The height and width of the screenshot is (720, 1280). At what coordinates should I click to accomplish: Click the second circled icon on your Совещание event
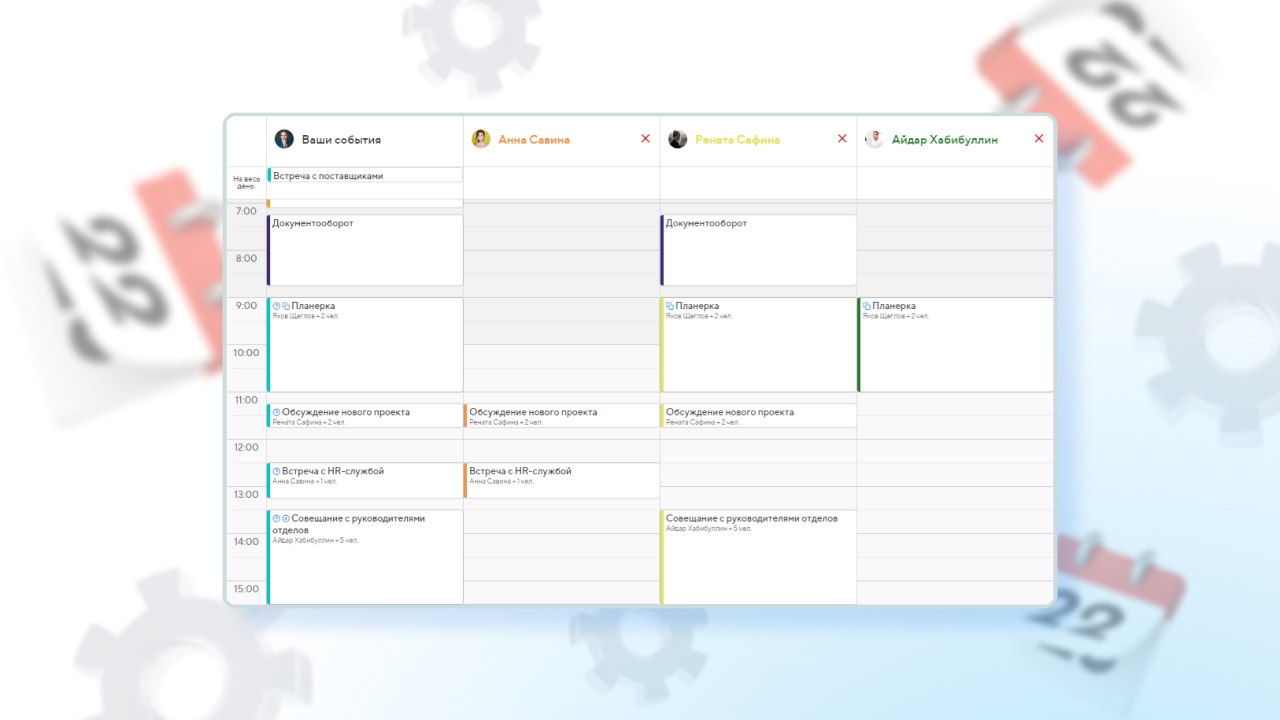(x=286, y=518)
